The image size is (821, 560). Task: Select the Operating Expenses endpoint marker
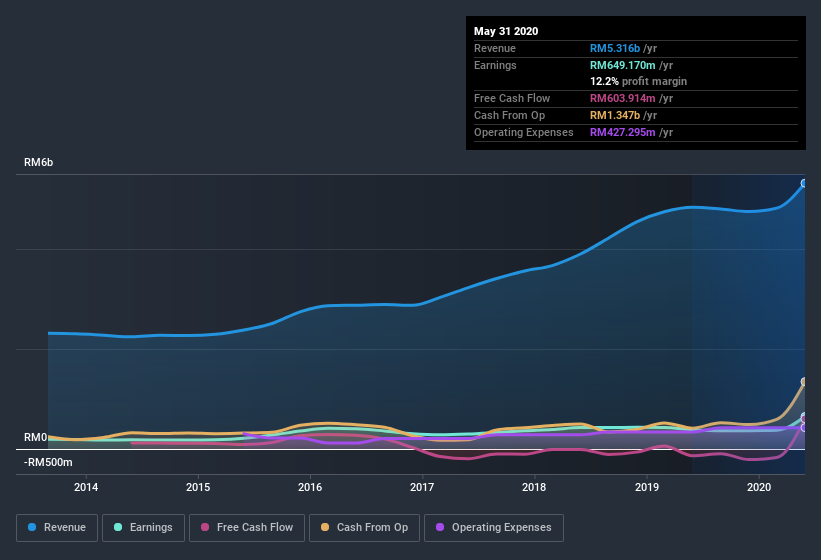click(x=804, y=428)
